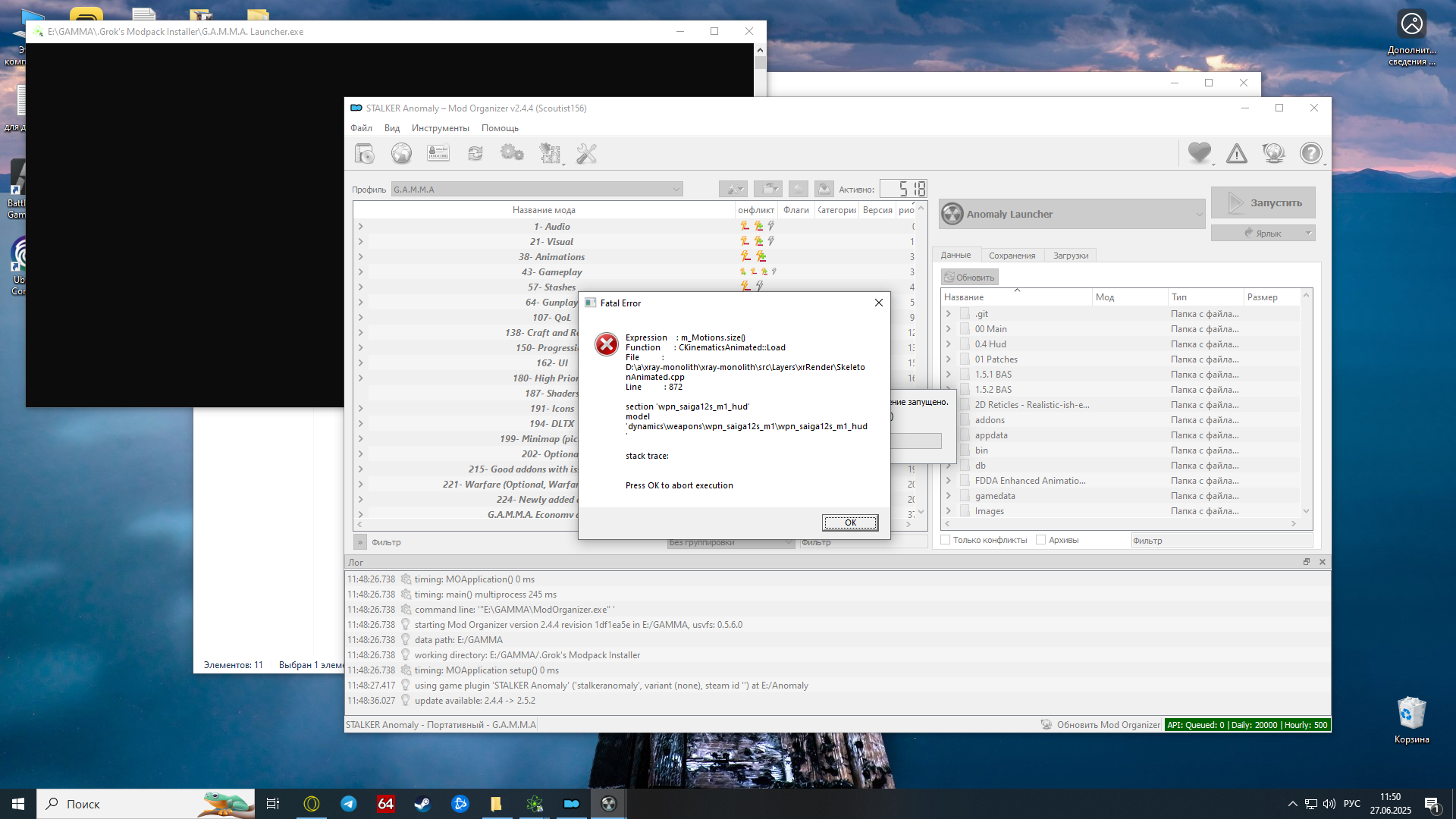This screenshot has width=1456, height=819.
Task: Open the Вид menu
Action: [391, 128]
